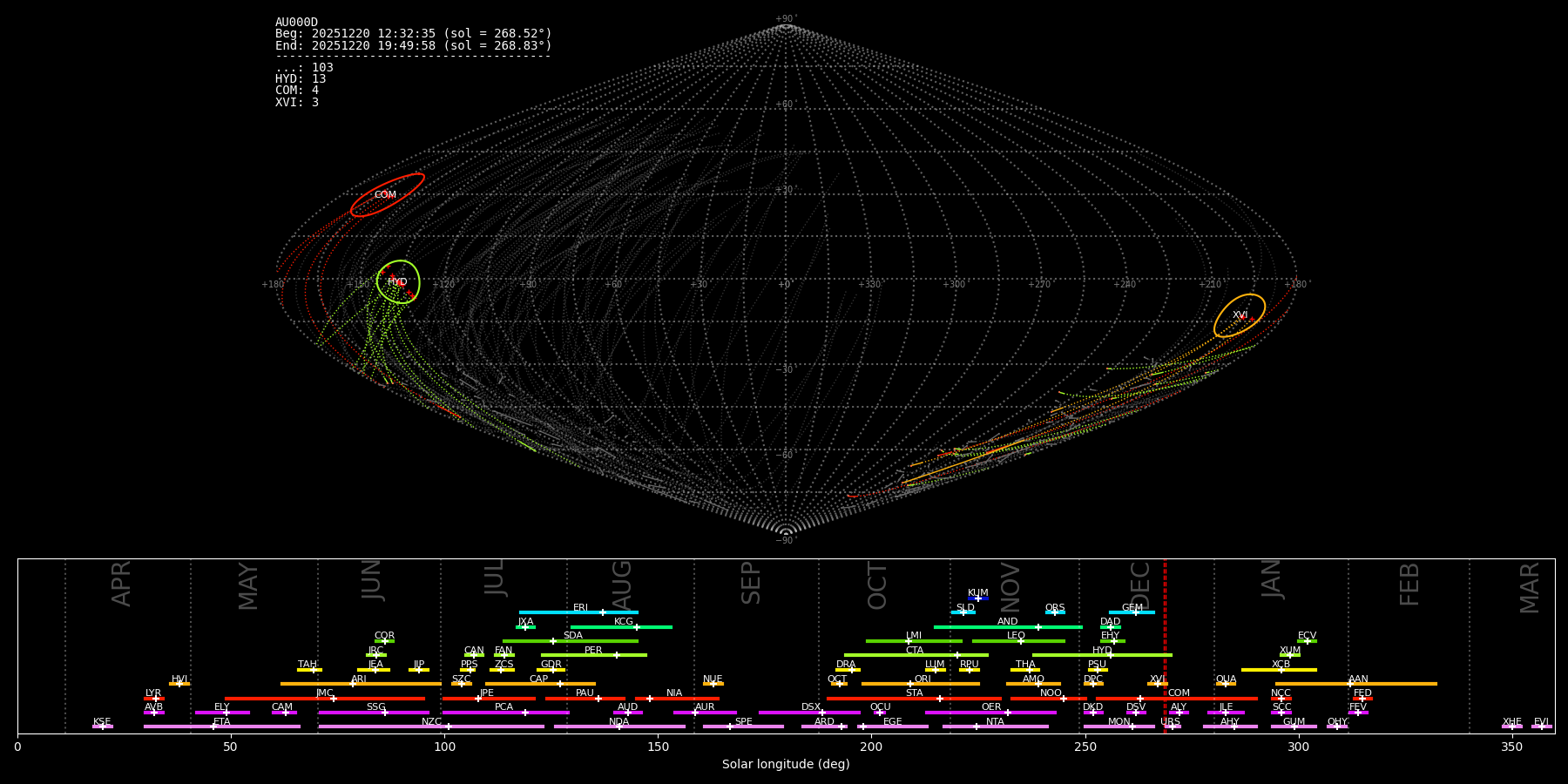Click the GEM shower bar on the timeline
The width and height of the screenshot is (1568, 784).
pos(1132,612)
